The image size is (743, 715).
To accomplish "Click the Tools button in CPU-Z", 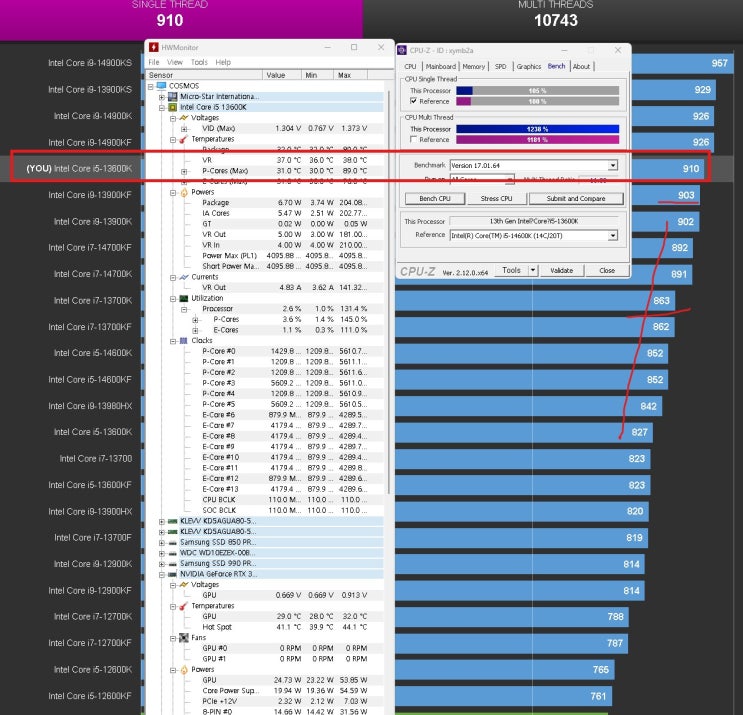I will [x=511, y=270].
